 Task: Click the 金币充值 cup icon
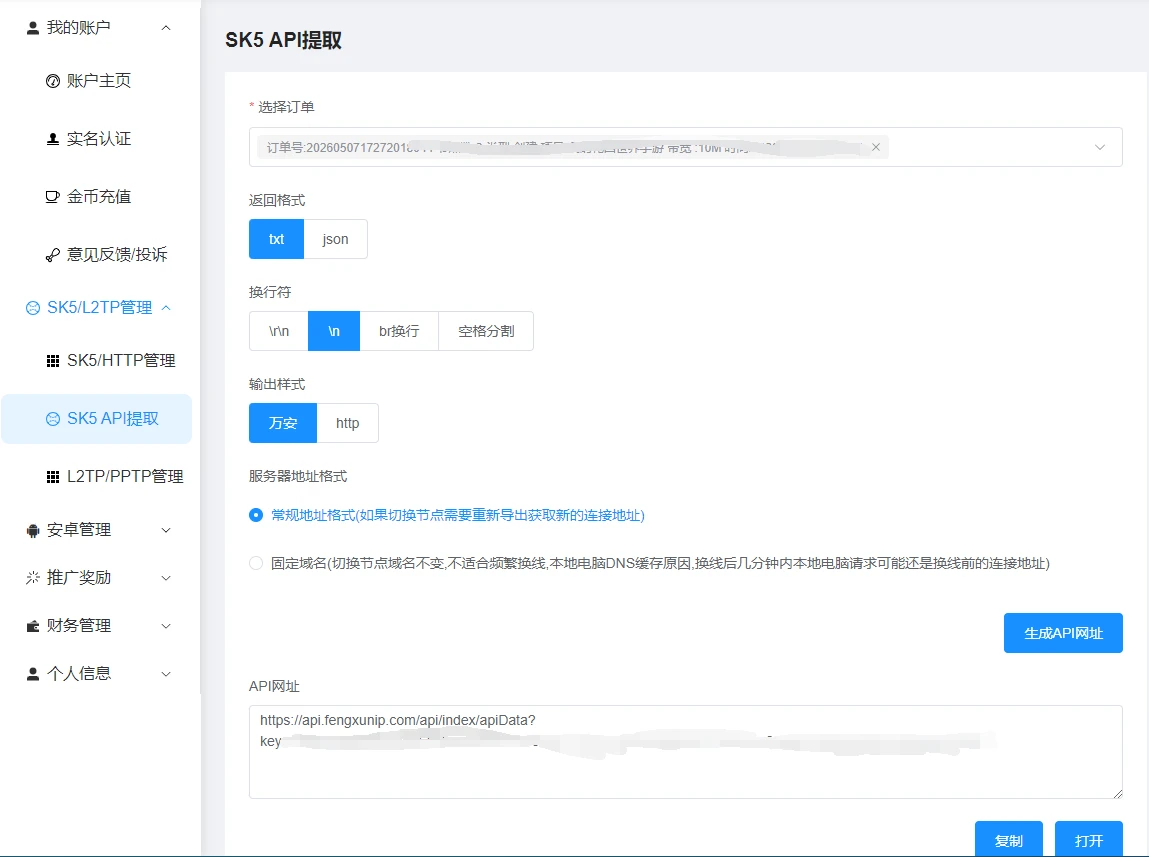click(x=53, y=197)
